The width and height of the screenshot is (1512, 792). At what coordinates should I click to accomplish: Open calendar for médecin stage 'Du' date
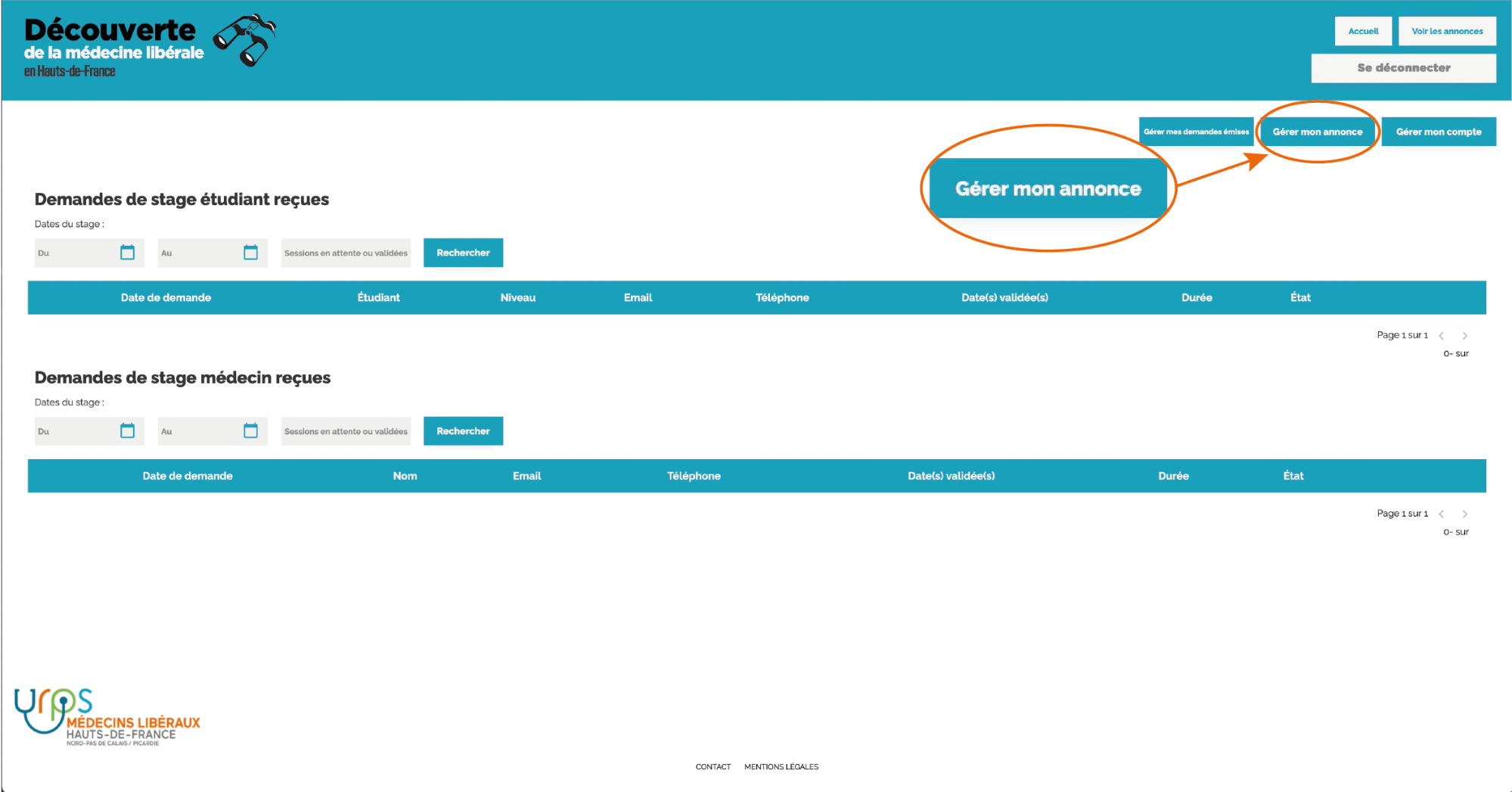click(127, 431)
